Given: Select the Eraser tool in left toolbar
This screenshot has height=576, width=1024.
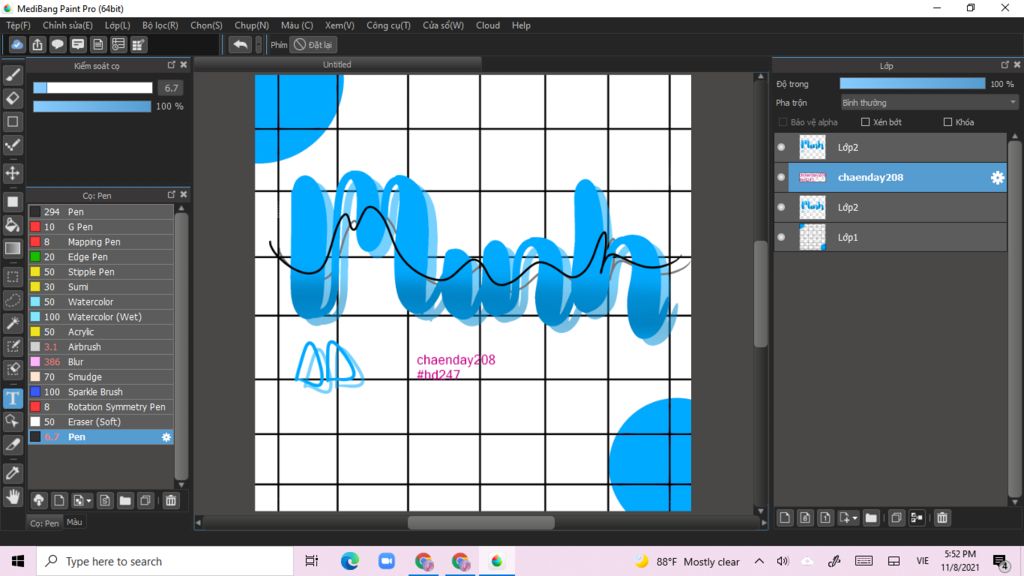Looking at the screenshot, I should click(x=12, y=98).
